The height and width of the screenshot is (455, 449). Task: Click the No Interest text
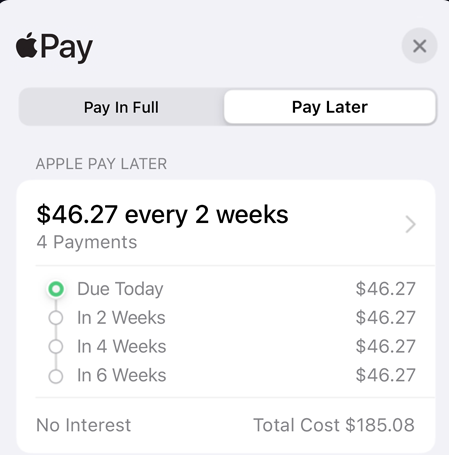(83, 425)
